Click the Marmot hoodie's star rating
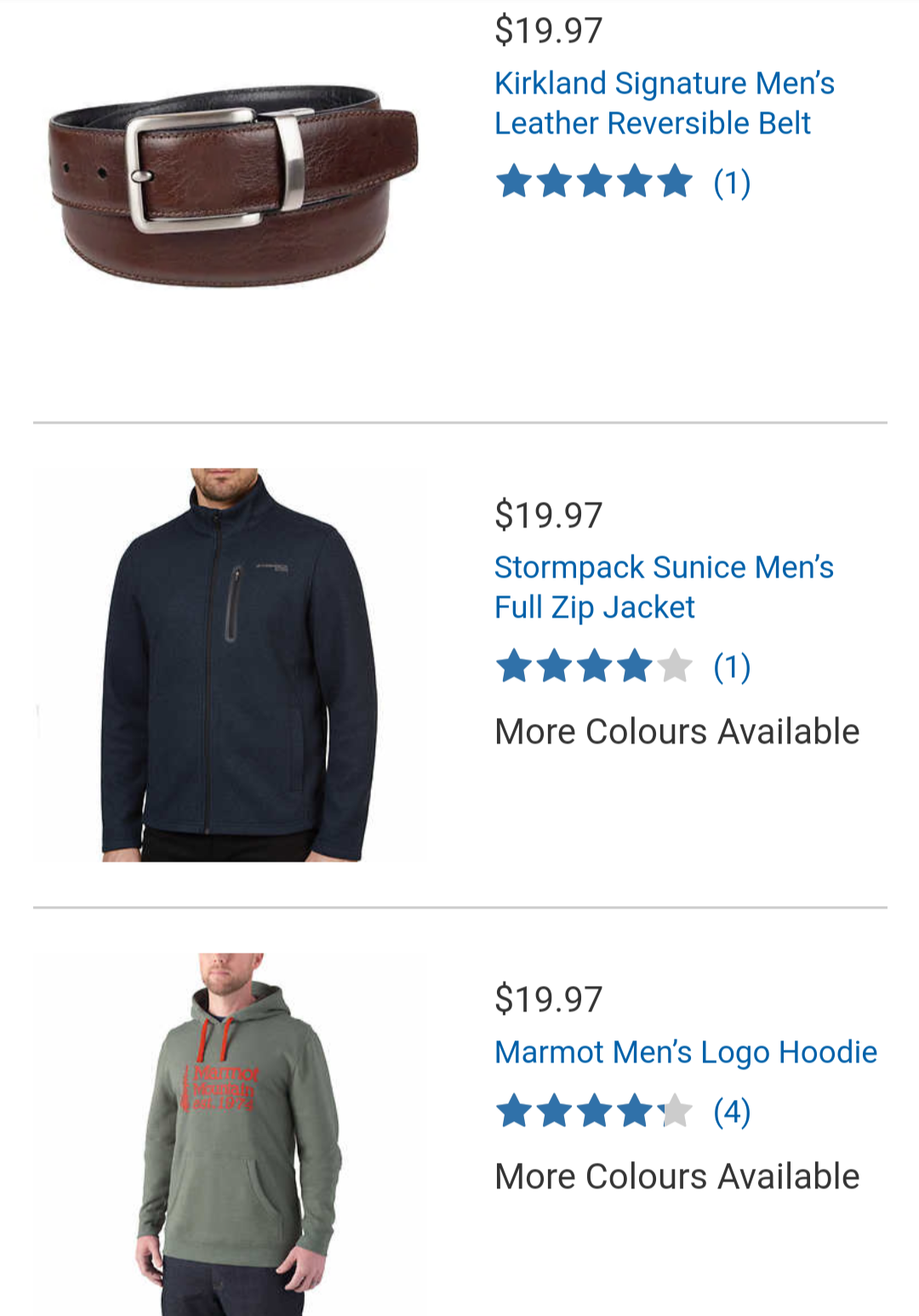The width and height of the screenshot is (919, 1316). 594,1111
